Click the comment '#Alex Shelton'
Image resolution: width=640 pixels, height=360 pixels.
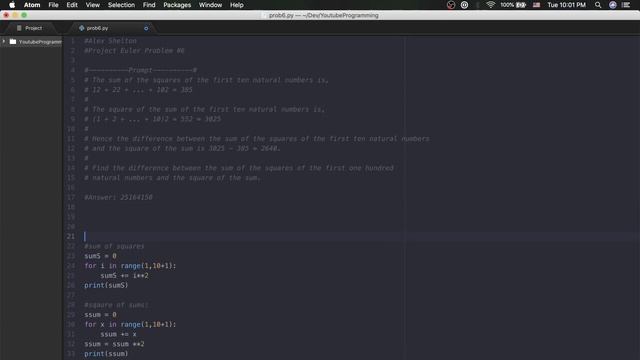[110, 41]
